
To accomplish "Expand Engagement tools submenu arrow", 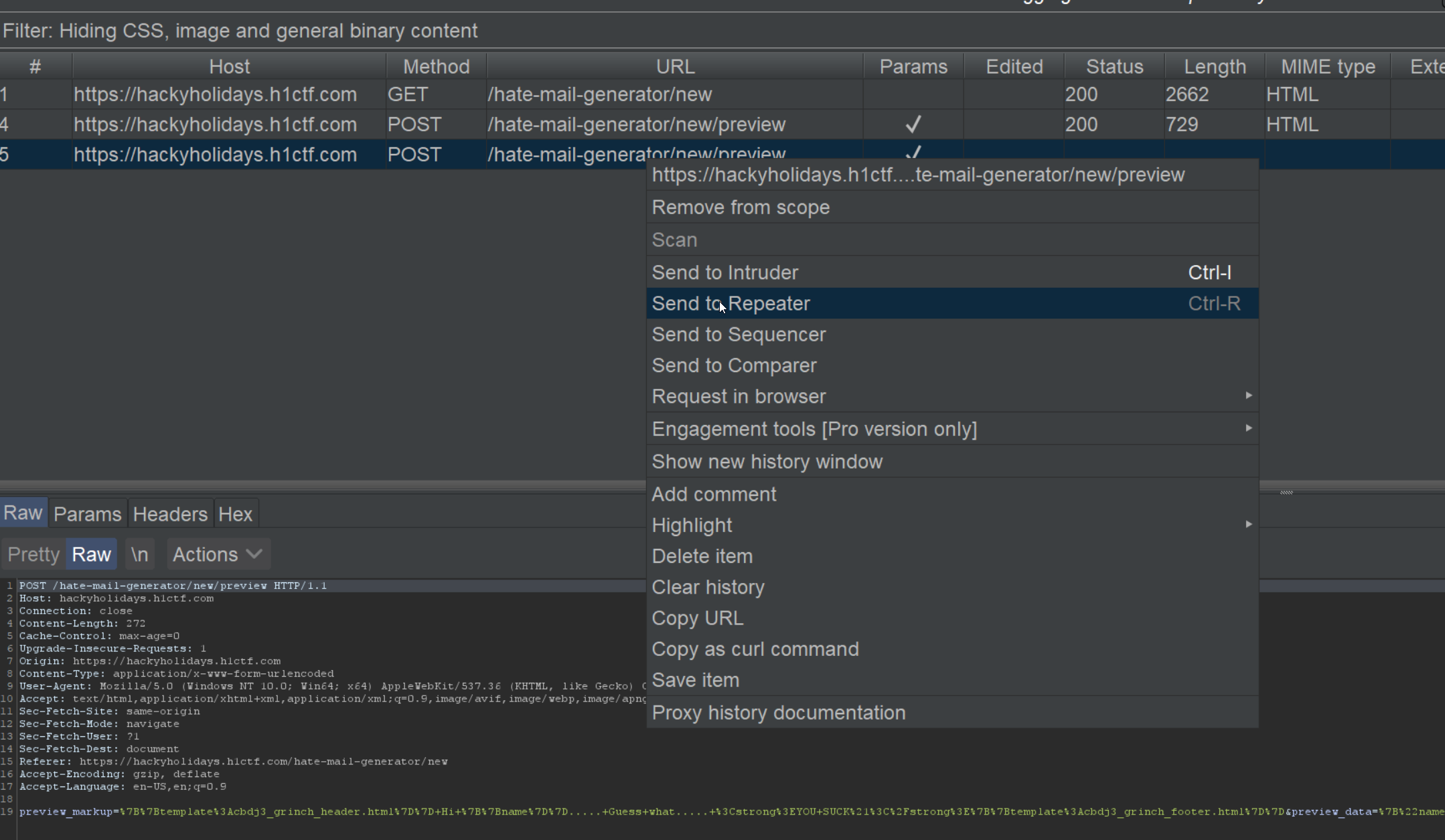I will click(1248, 428).
